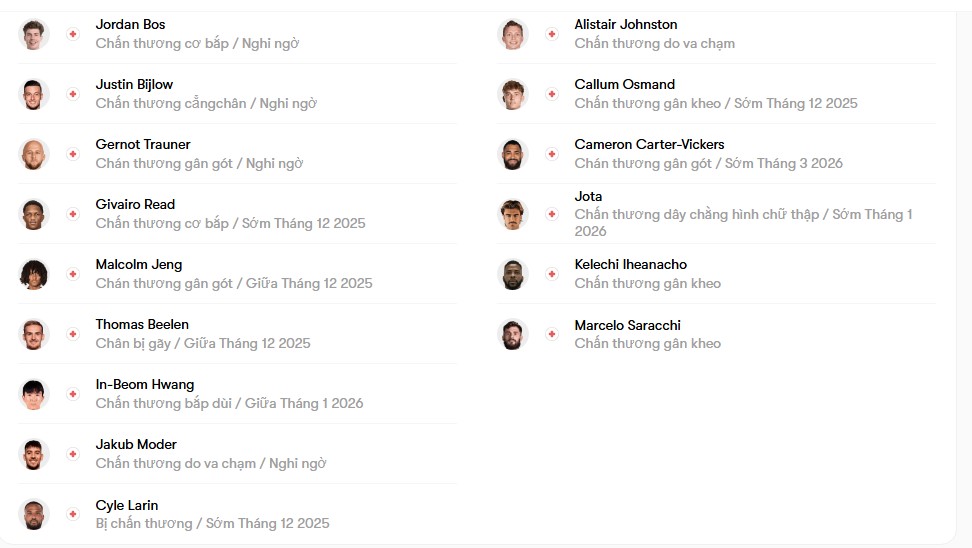
Task: Click the injury icon beside Alistair Johnston
Action: [x=551, y=34]
